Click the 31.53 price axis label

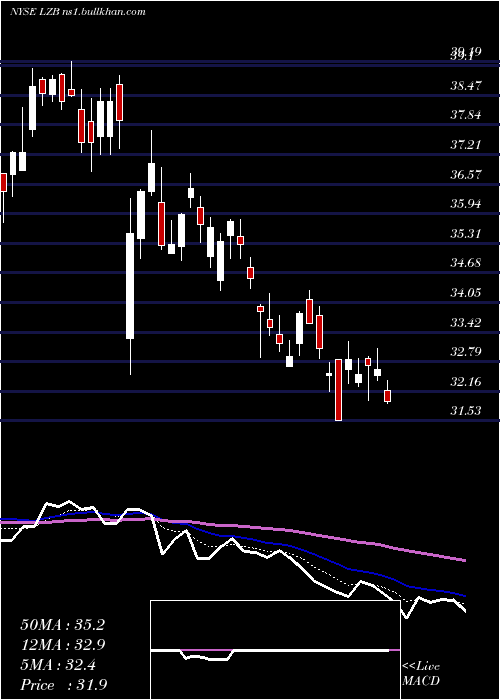(x=466, y=411)
